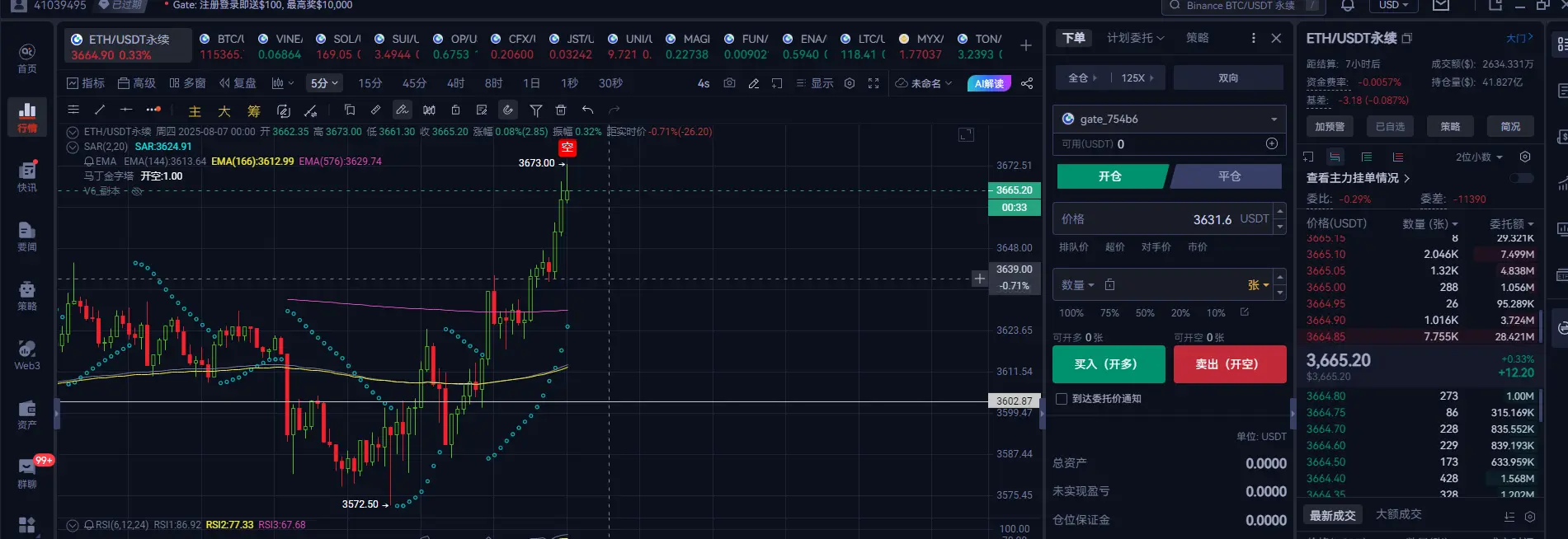Open order book settings hexagon icon
This screenshot has height=539, width=1568.
click(x=1525, y=157)
